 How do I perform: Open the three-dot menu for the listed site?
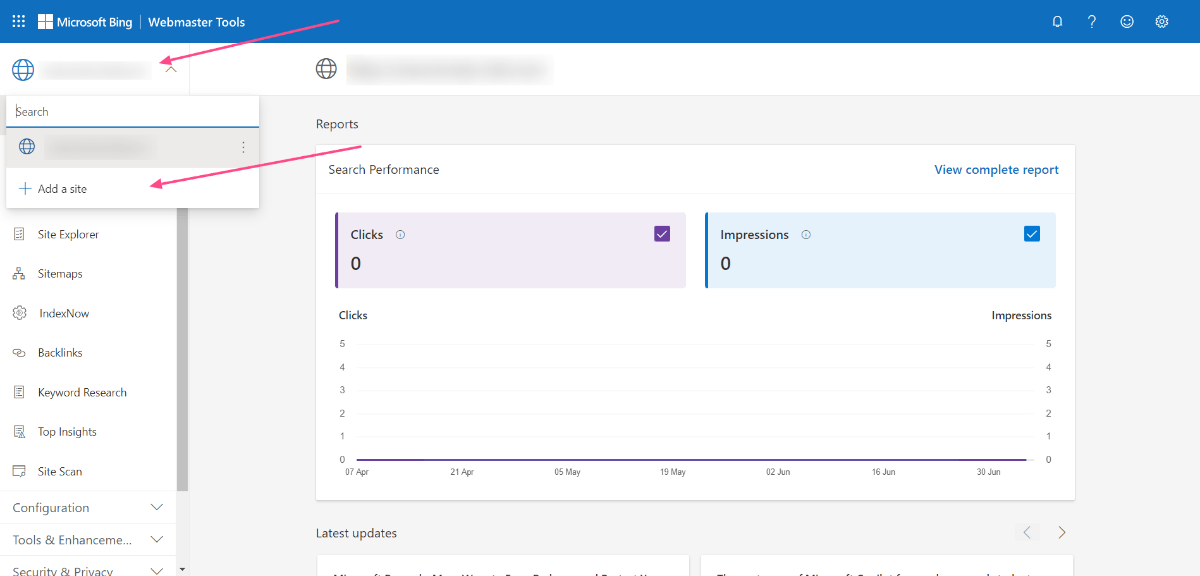(243, 147)
